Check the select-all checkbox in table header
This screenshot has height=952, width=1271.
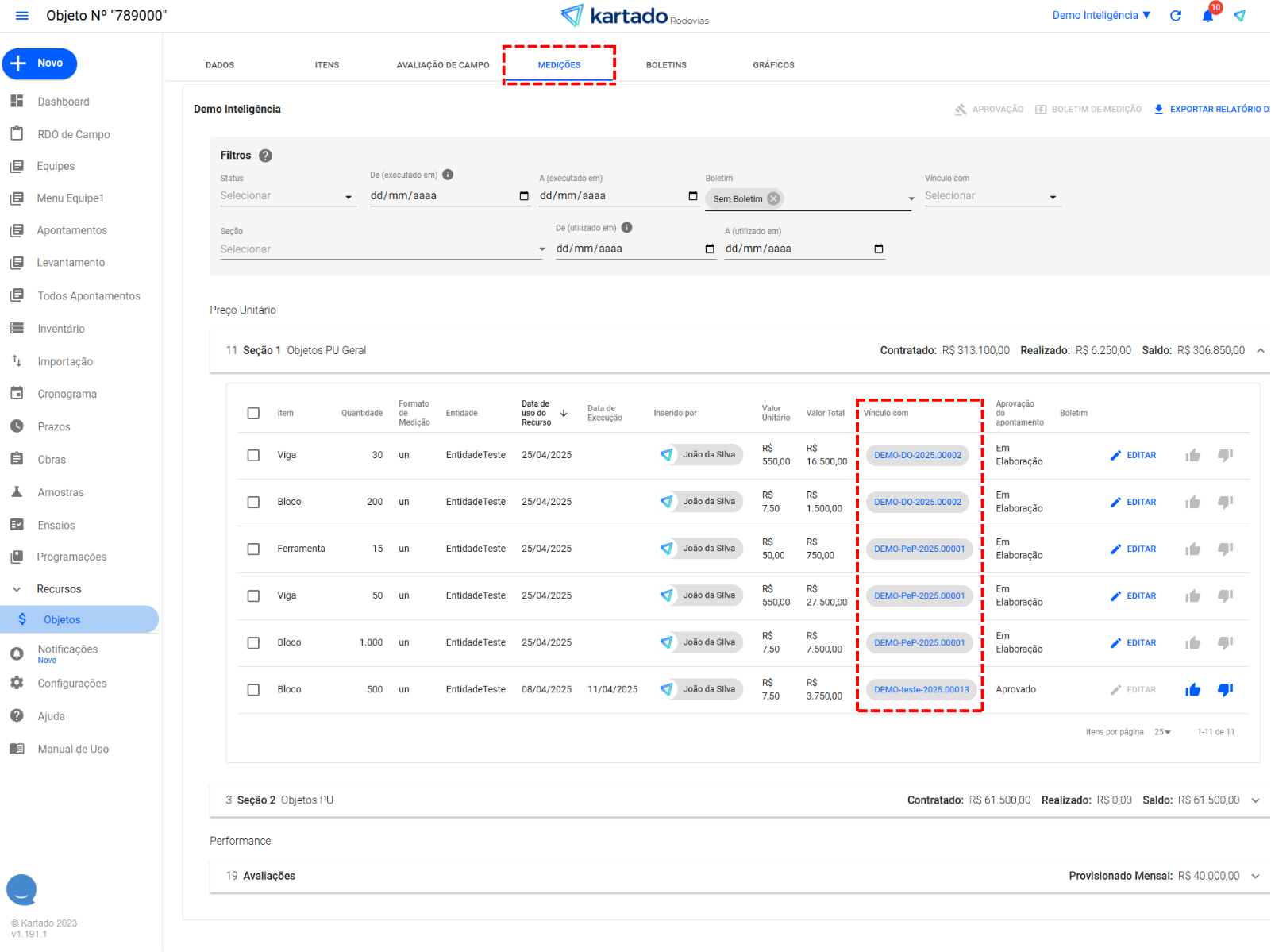point(253,413)
